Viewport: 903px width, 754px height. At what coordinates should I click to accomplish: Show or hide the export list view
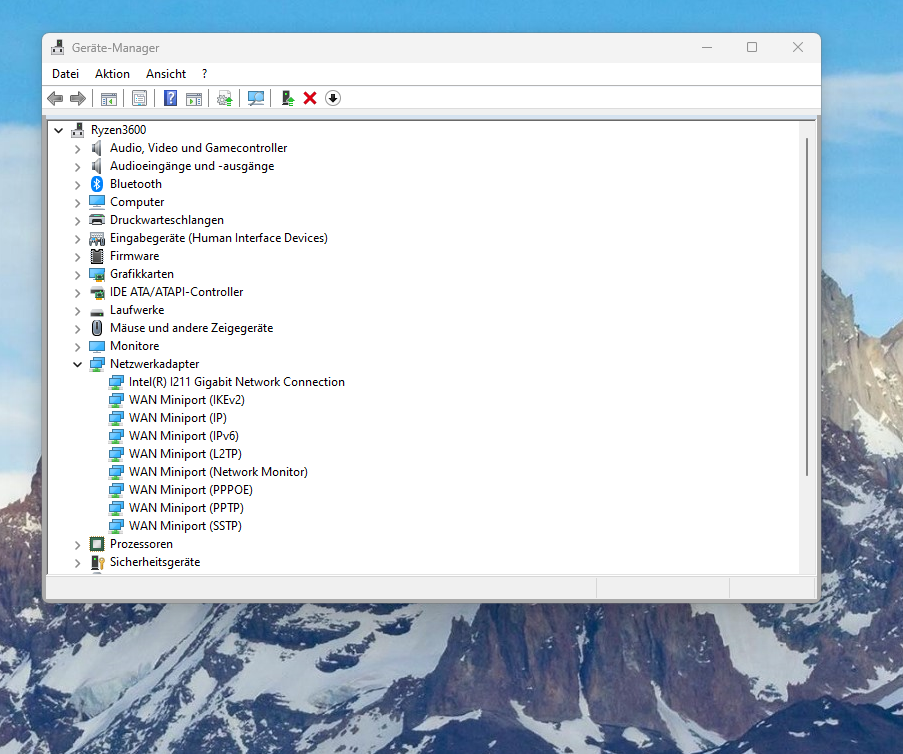pos(195,97)
